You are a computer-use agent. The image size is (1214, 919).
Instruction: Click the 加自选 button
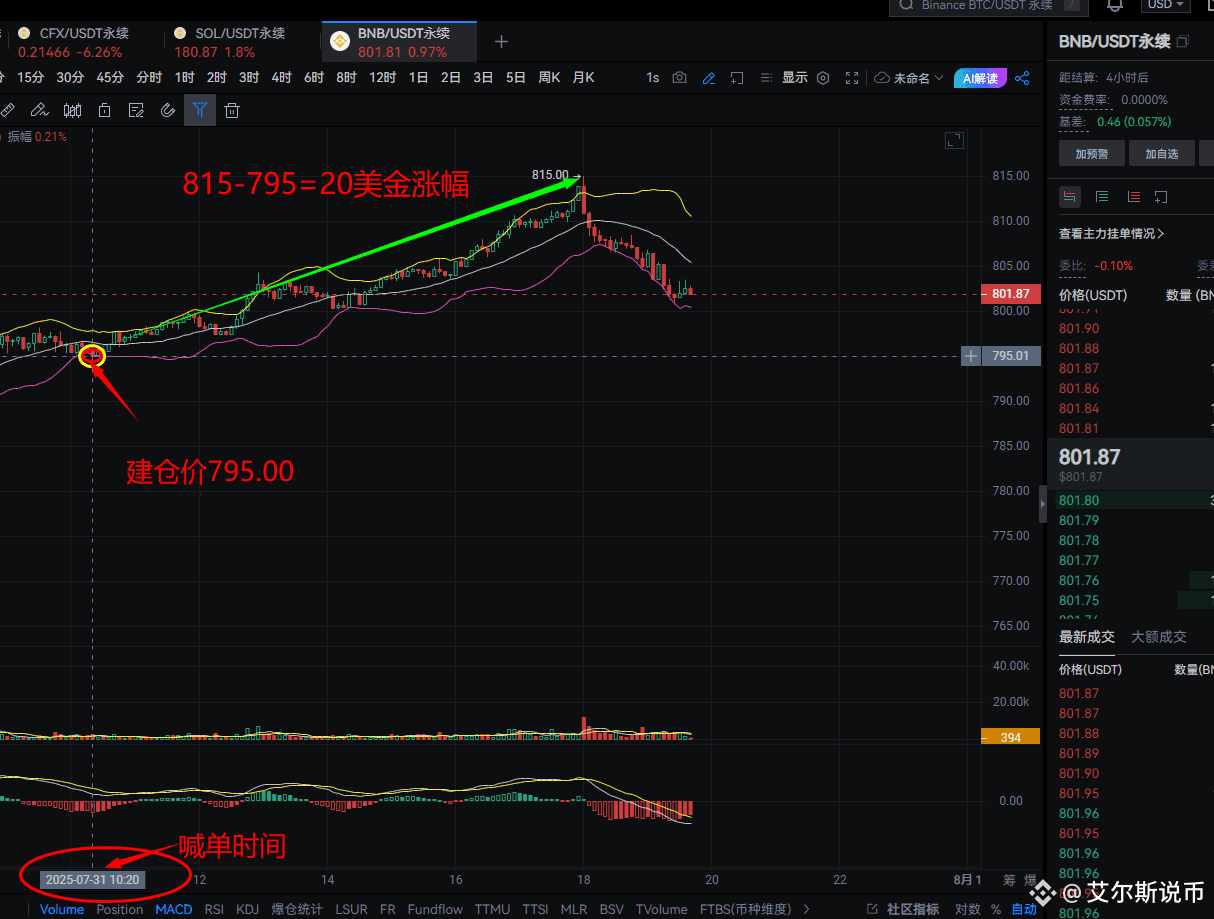coord(1162,154)
